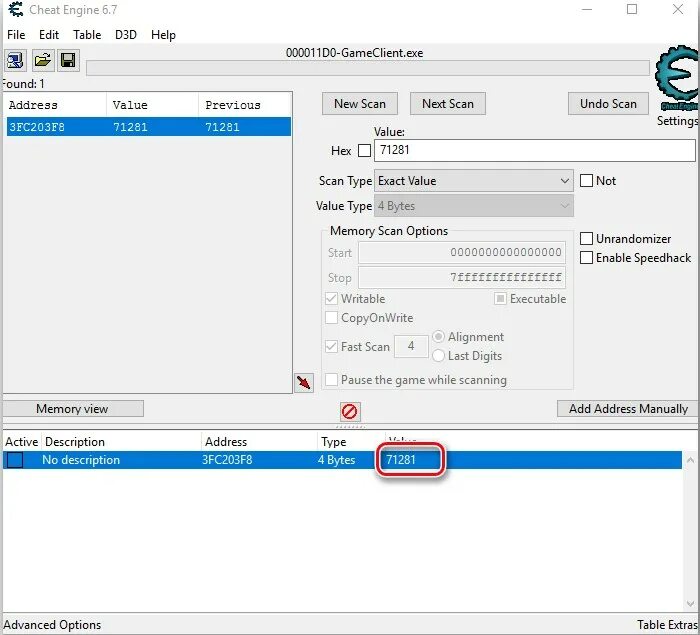Enable the Unrandomizer checkbox
This screenshot has width=700, height=635.
[x=586, y=238]
